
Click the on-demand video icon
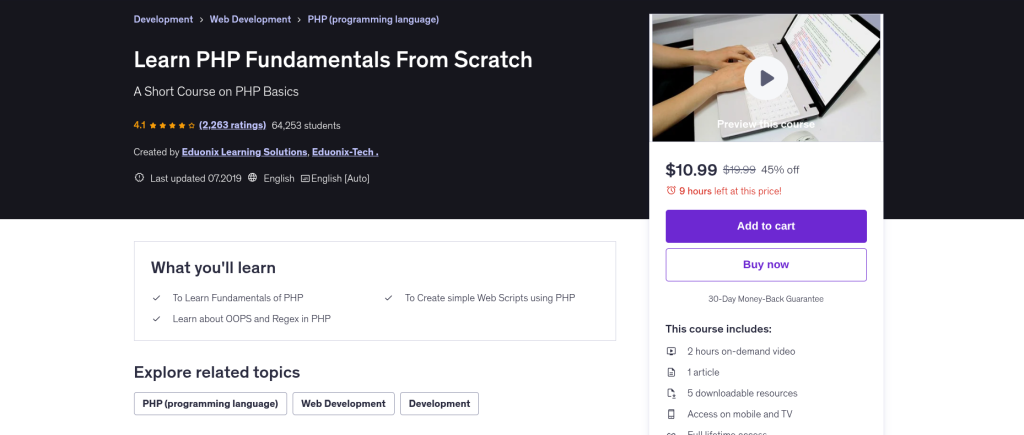(x=671, y=351)
